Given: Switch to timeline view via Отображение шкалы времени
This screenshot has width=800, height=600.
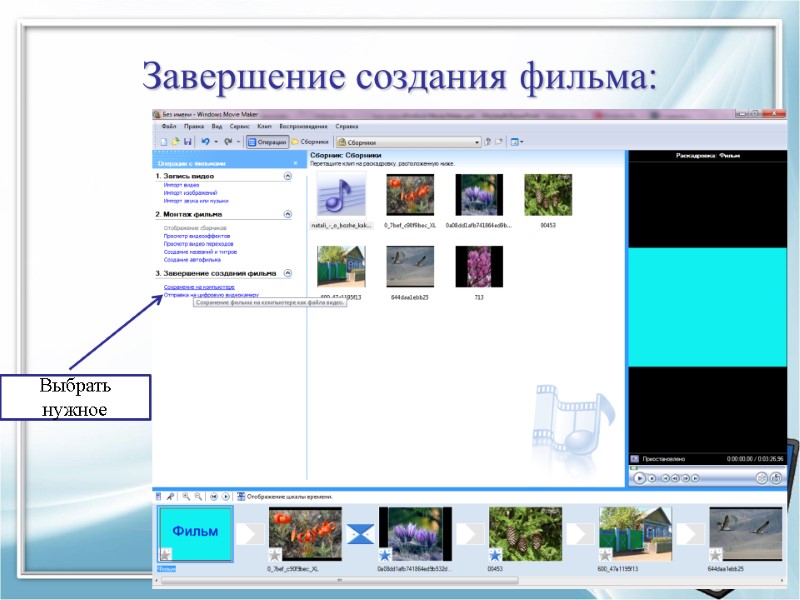Looking at the screenshot, I should pyautogui.click(x=285, y=496).
